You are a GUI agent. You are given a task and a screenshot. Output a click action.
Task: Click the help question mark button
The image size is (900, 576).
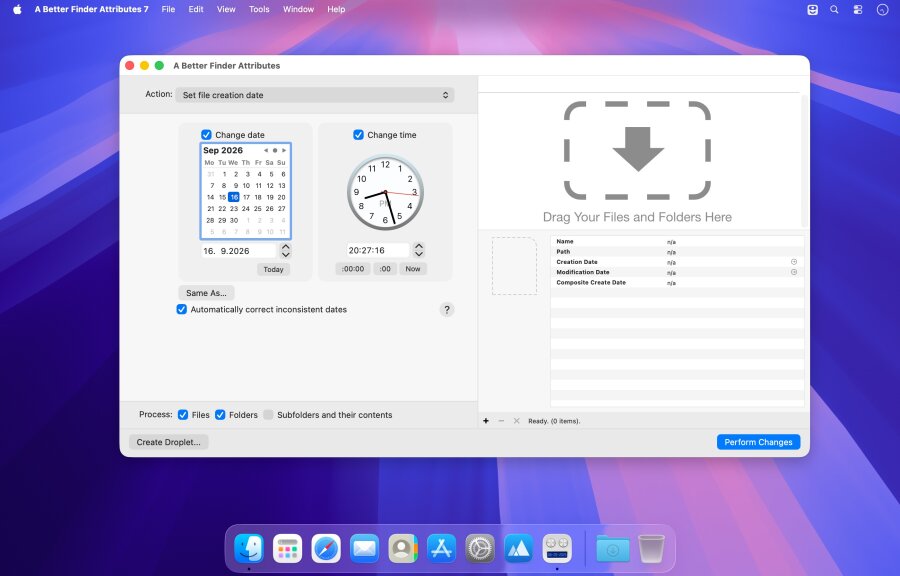[x=447, y=310]
